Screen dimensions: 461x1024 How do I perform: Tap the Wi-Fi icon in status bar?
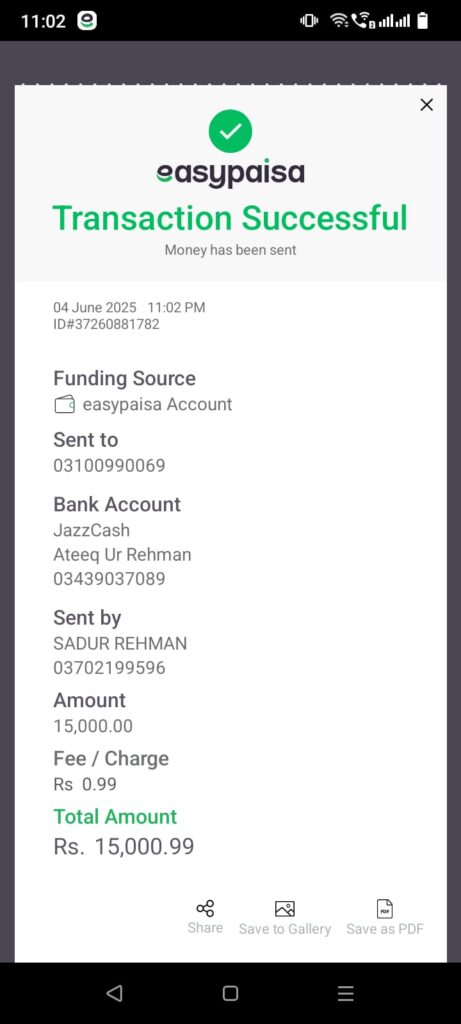click(339, 21)
